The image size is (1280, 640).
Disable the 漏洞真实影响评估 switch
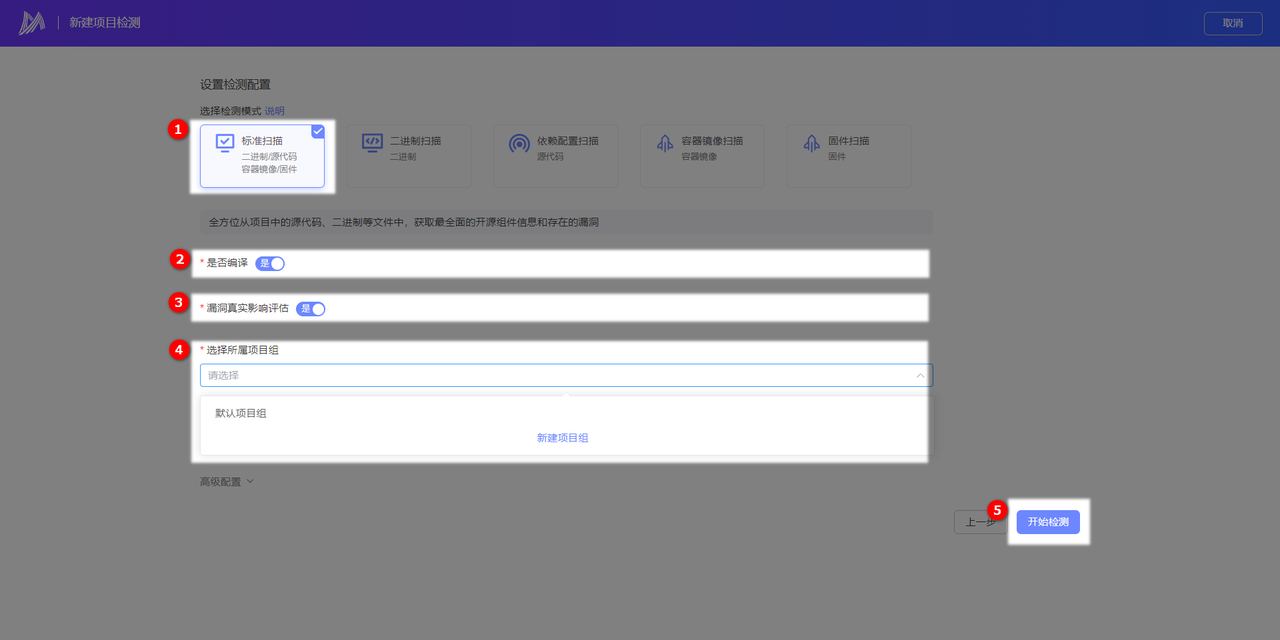[311, 309]
